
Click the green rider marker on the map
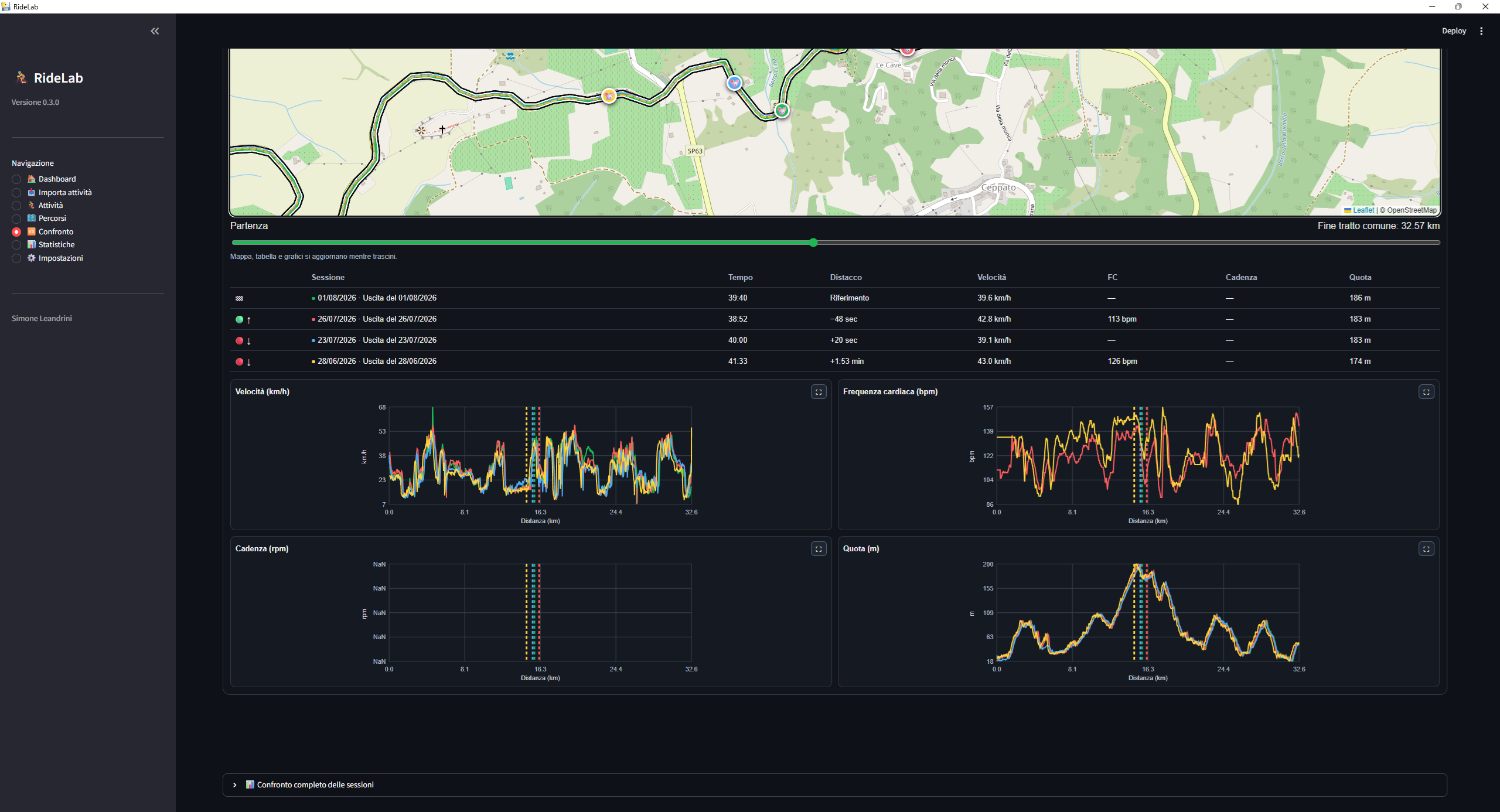(x=782, y=110)
